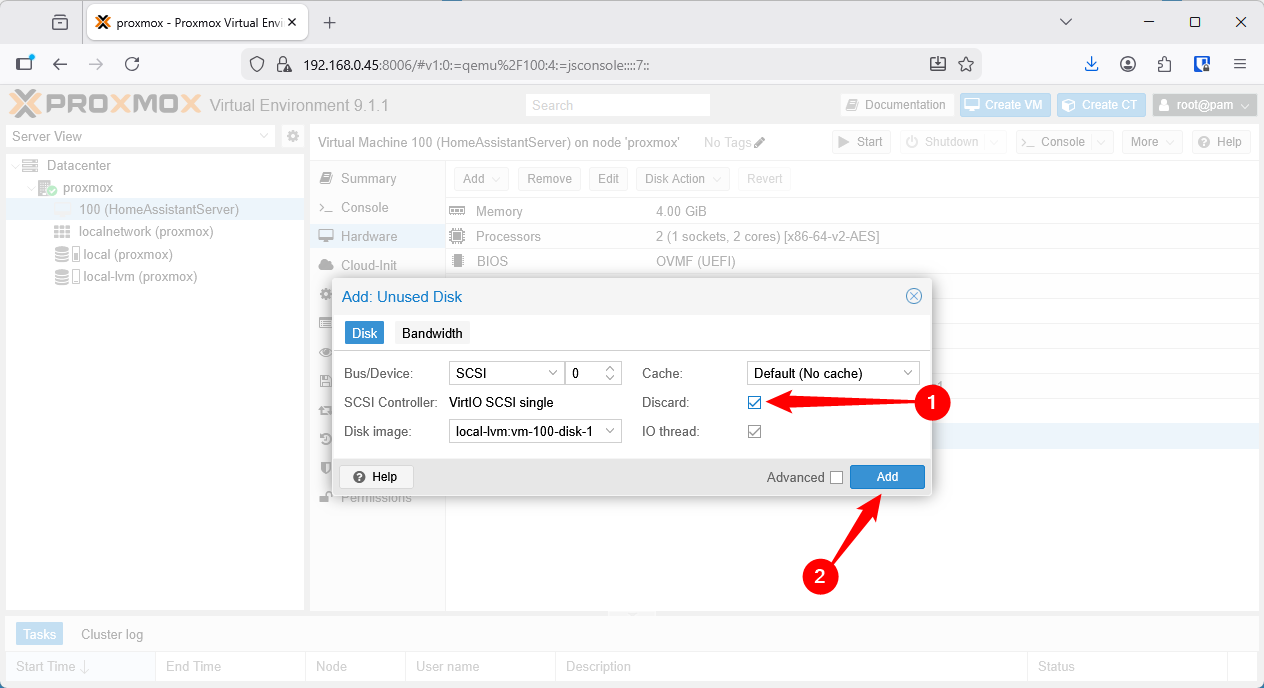The height and width of the screenshot is (688, 1264).
Task: Open the Disk image dropdown
Action: [535, 431]
